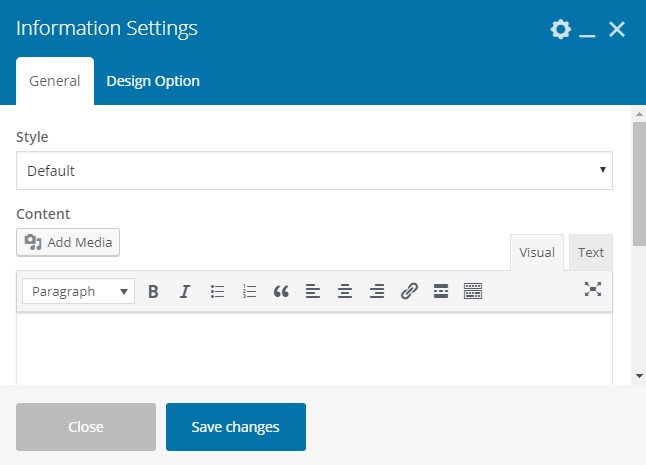646x465 pixels.
Task: Apply italic formatting
Action: pyautogui.click(x=184, y=291)
